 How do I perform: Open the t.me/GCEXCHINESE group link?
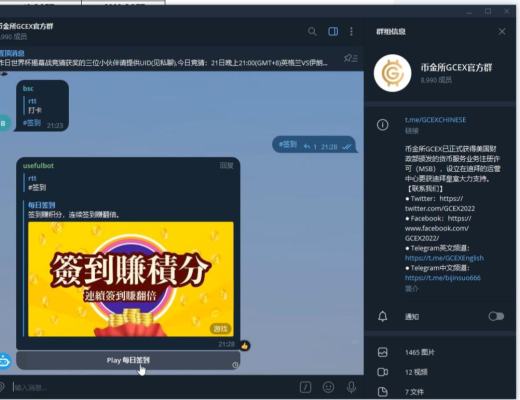pos(435,120)
